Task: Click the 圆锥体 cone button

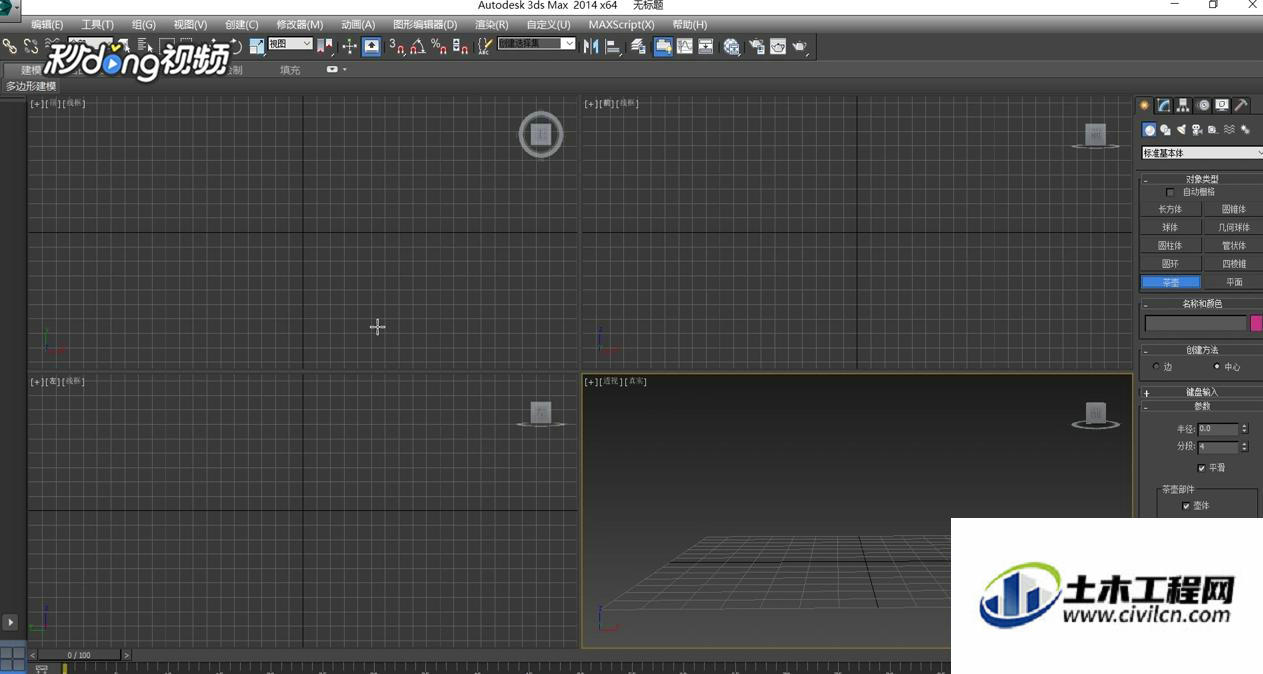Action: 1234,209
